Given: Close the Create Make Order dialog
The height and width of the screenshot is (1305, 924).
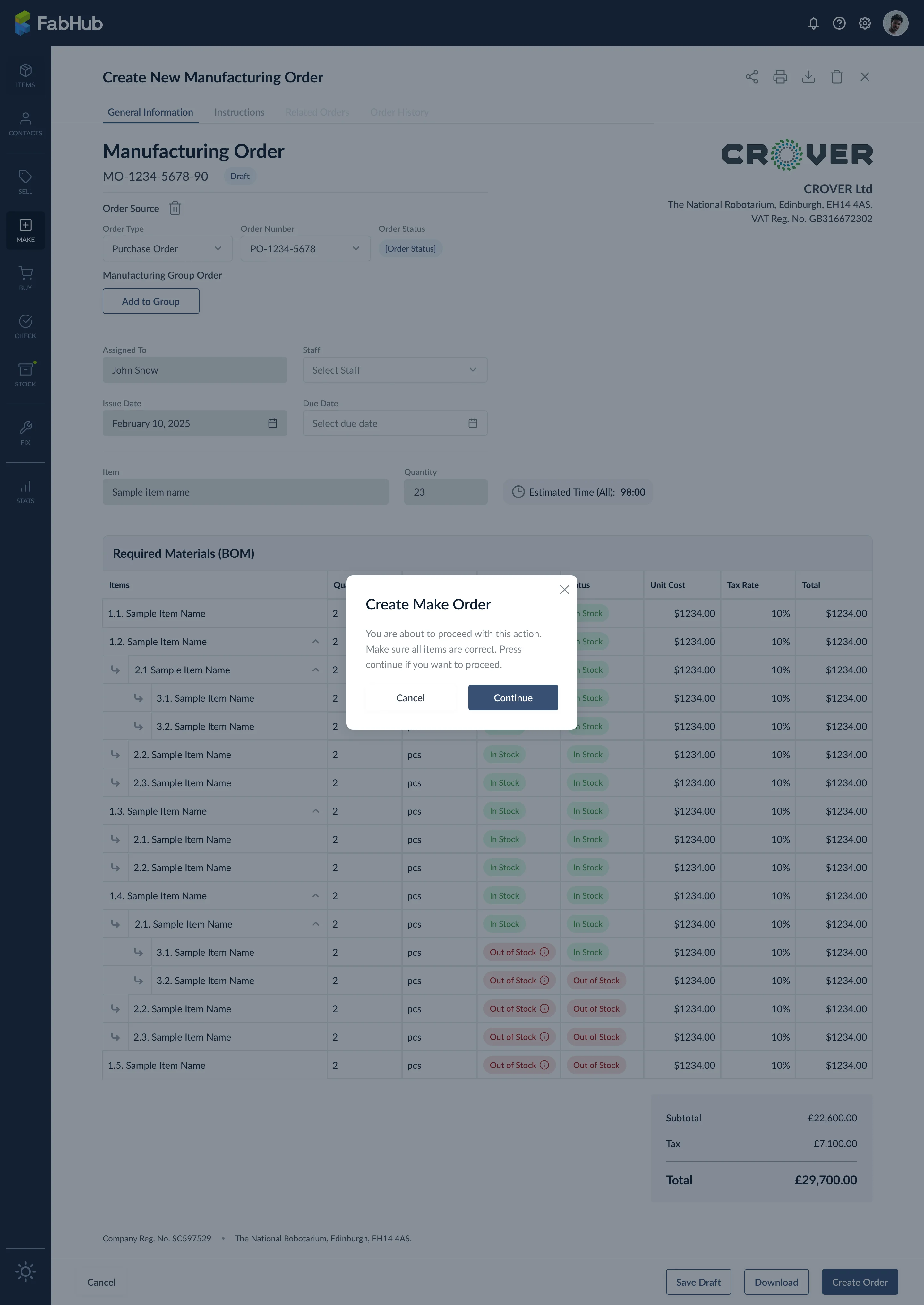Looking at the screenshot, I should click(x=564, y=590).
